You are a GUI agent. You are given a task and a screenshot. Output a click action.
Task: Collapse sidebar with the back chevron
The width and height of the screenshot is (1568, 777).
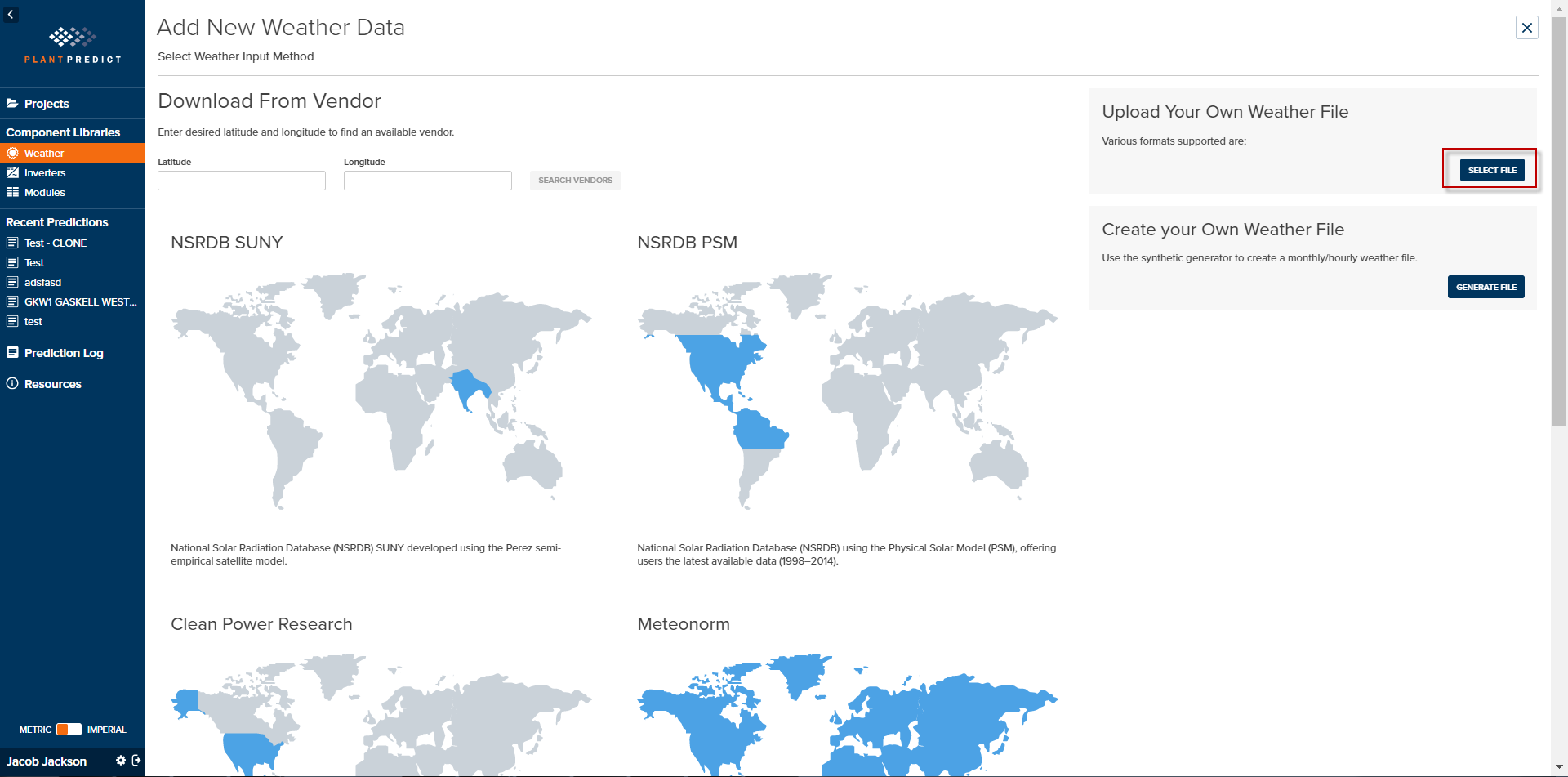pyautogui.click(x=11, y=14)
